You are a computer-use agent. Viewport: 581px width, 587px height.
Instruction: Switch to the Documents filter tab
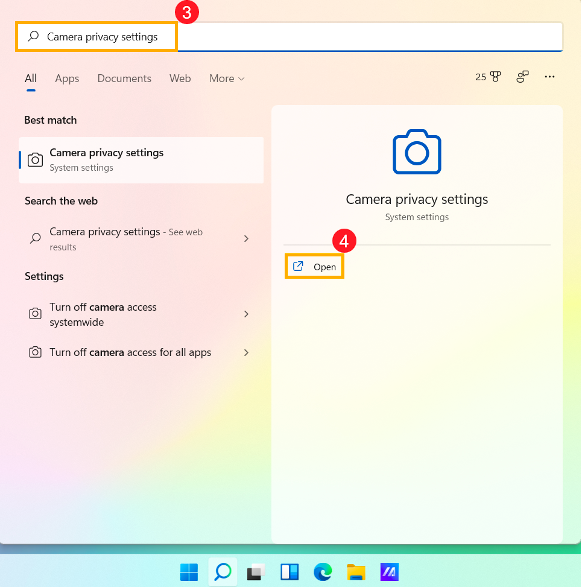point(124,78)
